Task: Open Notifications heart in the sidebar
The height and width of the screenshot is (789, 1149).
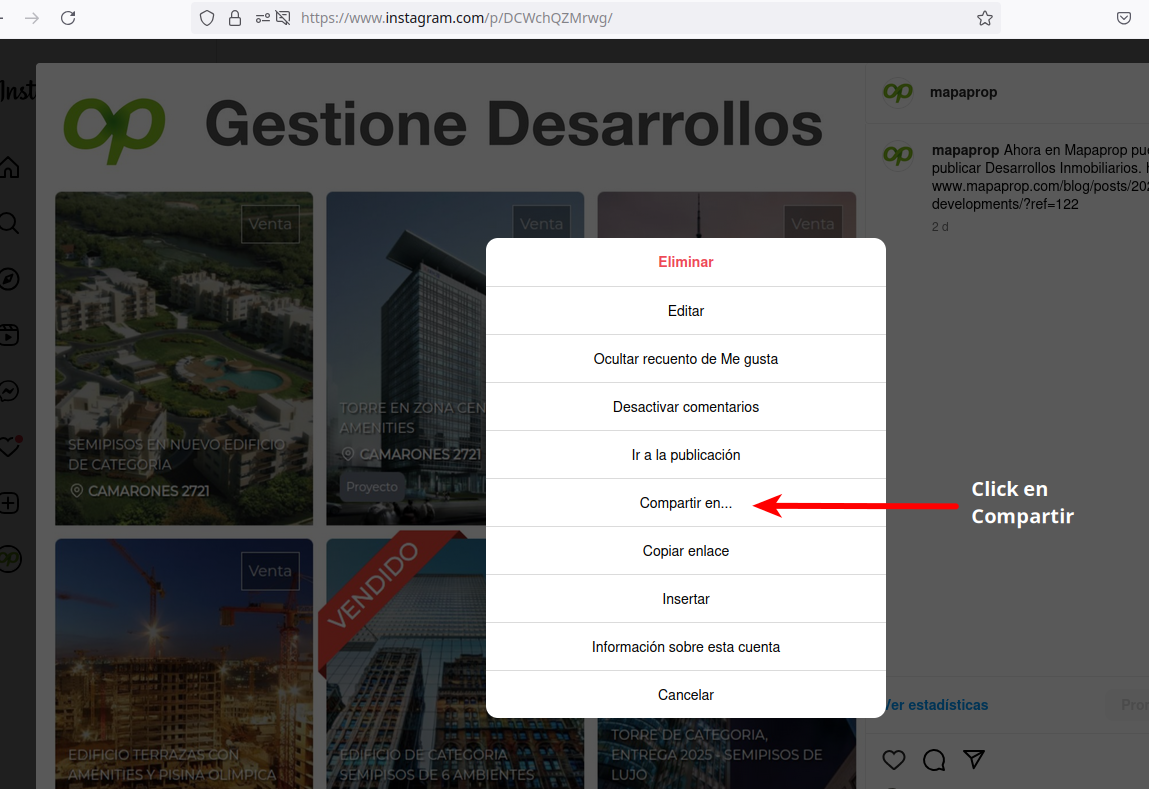Action: (x=10, y=447)
